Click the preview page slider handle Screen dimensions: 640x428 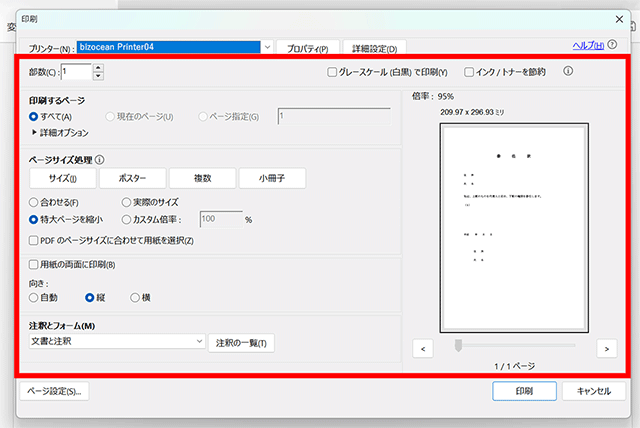pyautogui.click(x=458, y=345)
